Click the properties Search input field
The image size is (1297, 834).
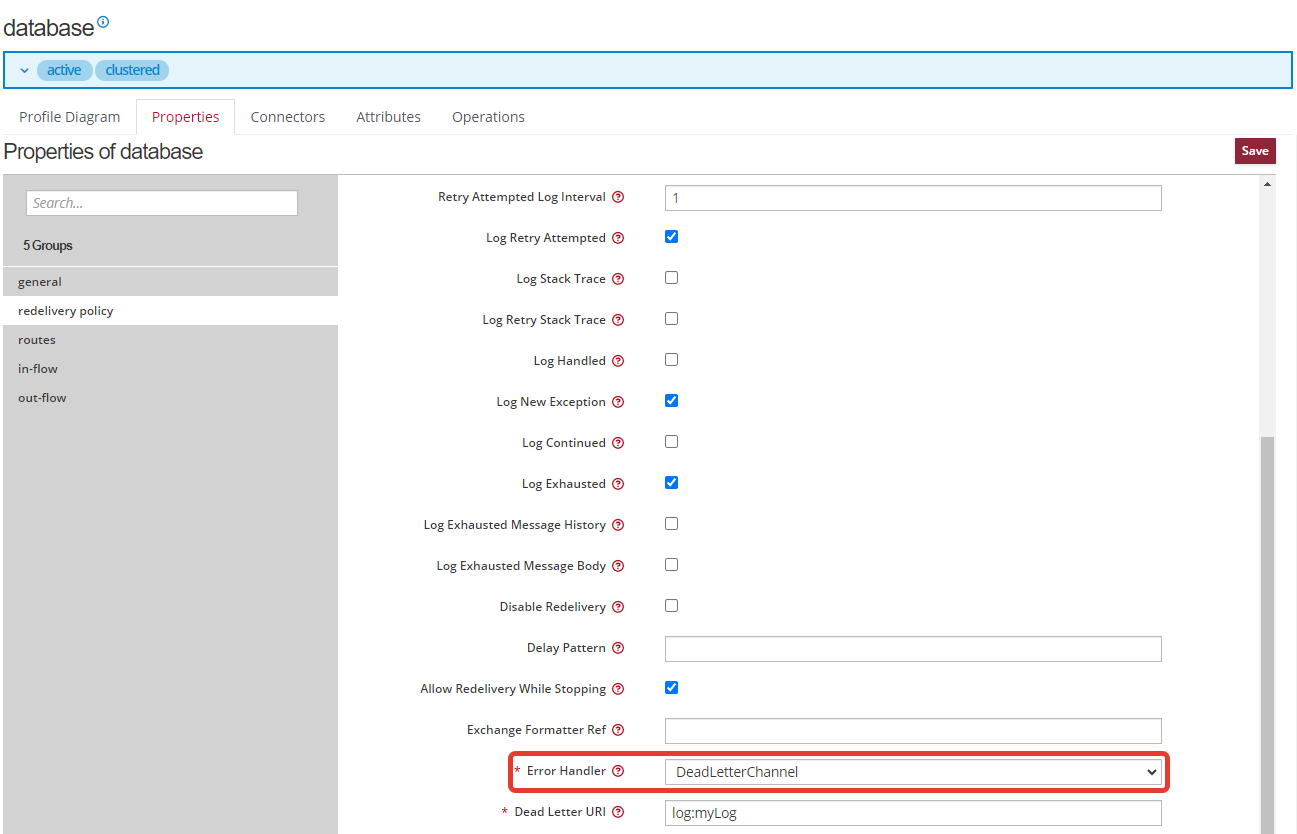(162, 203)
